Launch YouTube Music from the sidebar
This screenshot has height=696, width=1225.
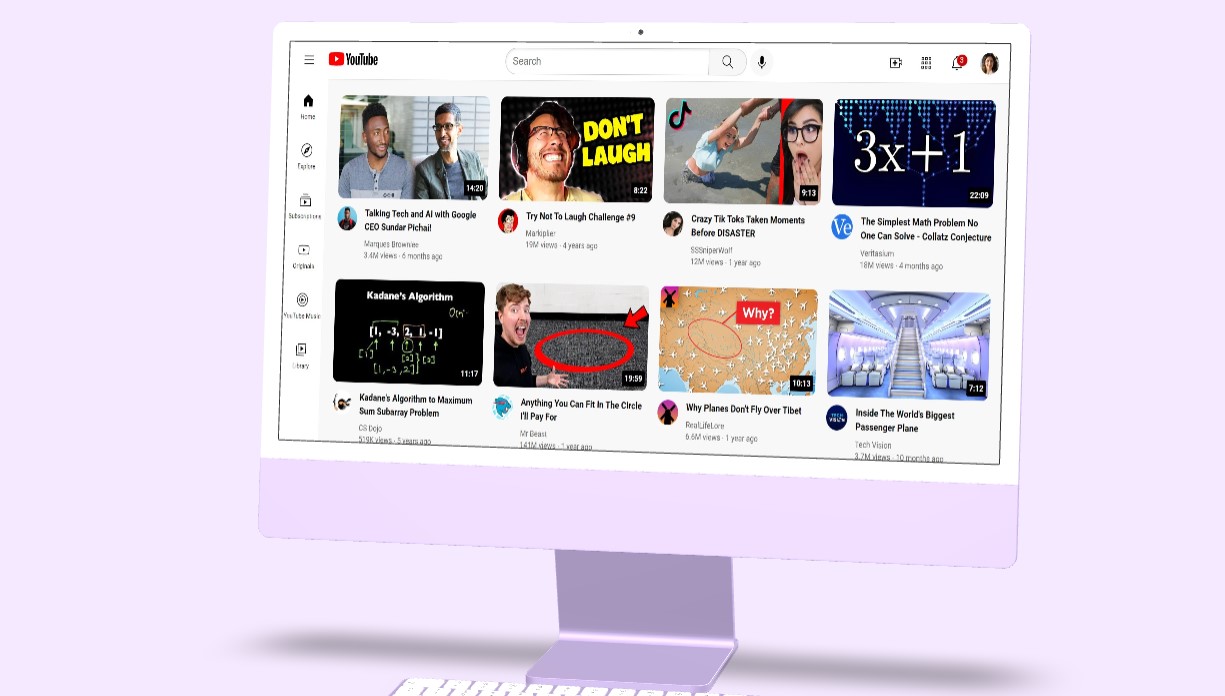point(302,299)
